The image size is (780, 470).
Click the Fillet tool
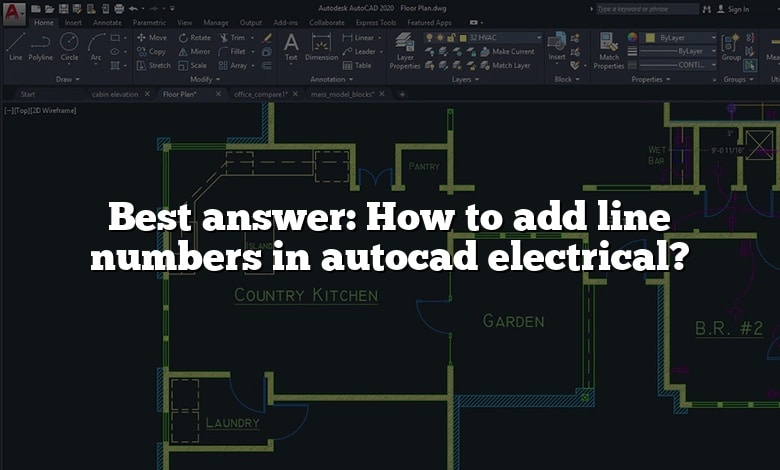click(x=232, y=51)
